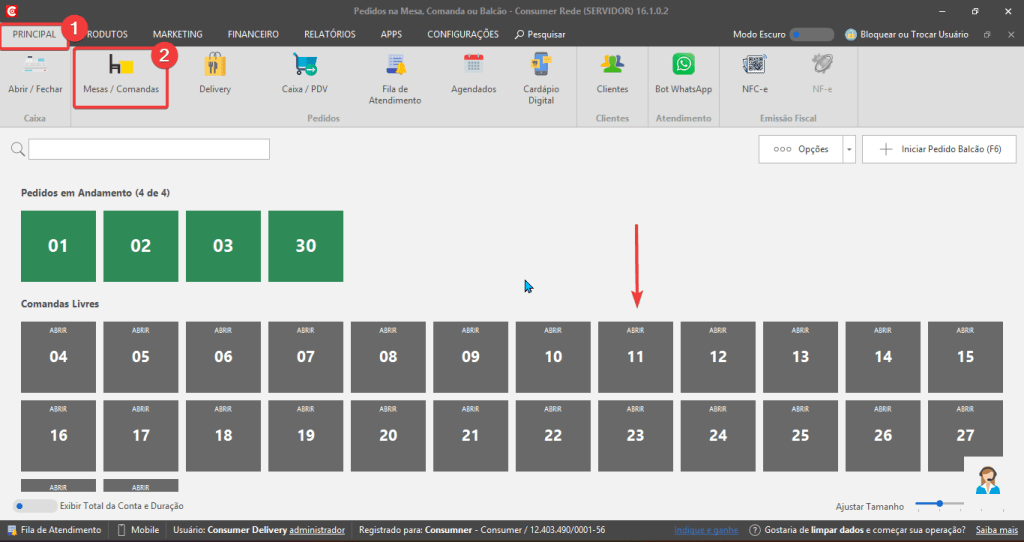Click Pesquisar in the menu bar
The width and height of the screenshot is (1024, 542).
click(x=540, y=35)
